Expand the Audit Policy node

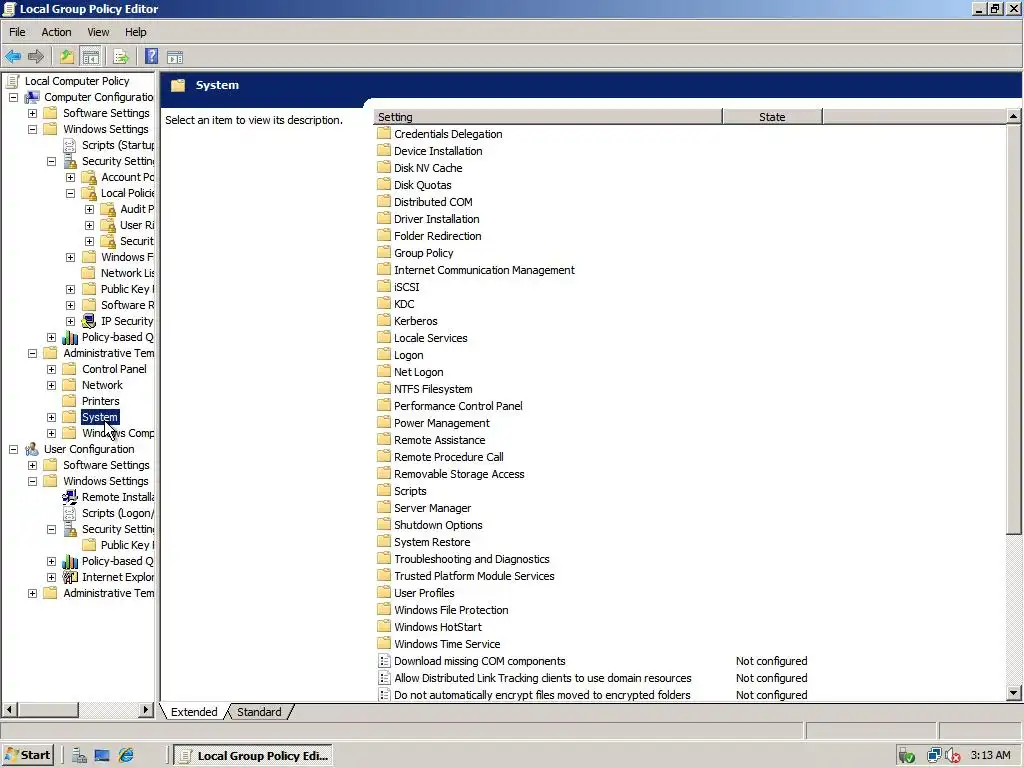coord(89,209)
